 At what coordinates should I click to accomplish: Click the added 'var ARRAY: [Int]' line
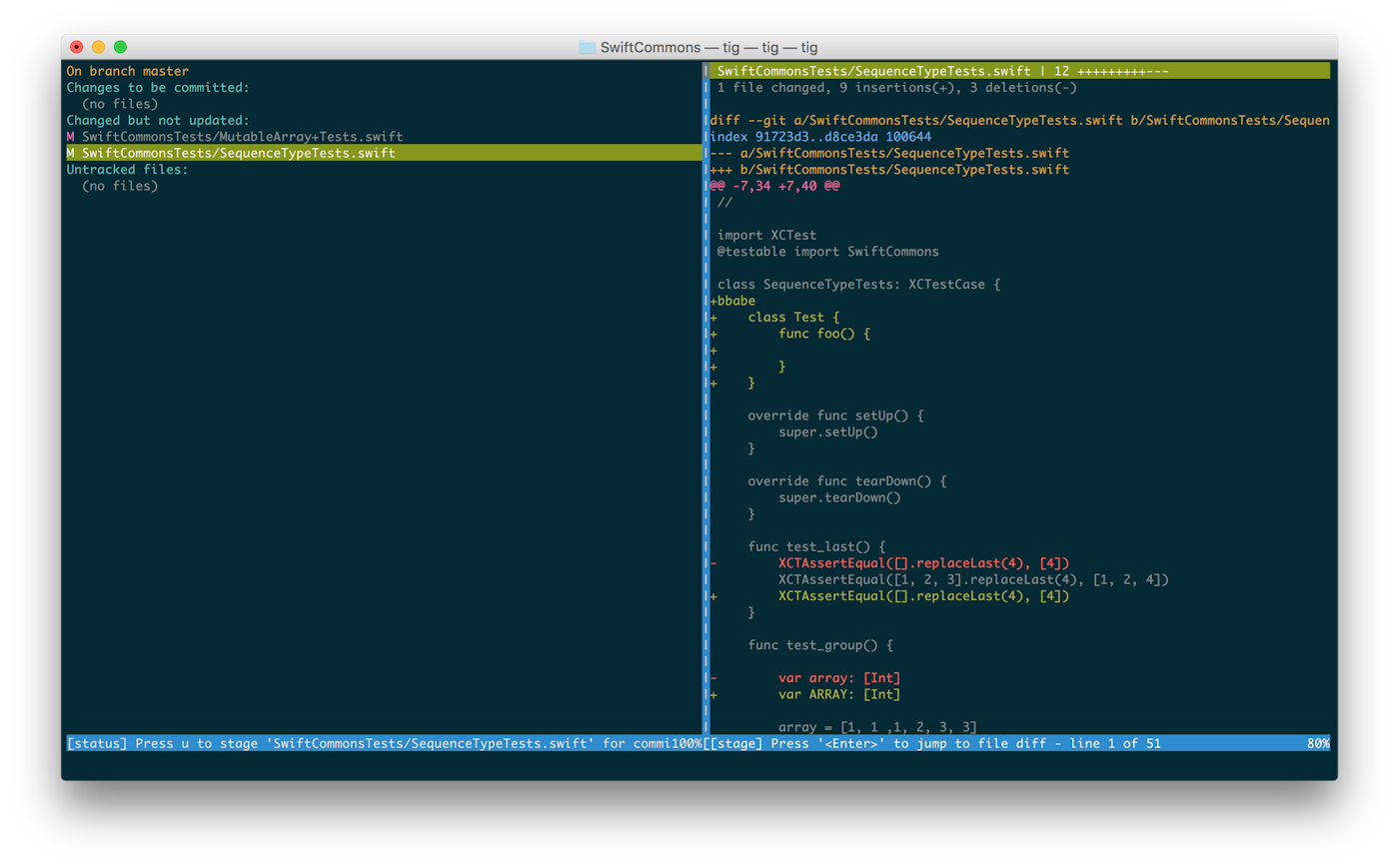839,694
